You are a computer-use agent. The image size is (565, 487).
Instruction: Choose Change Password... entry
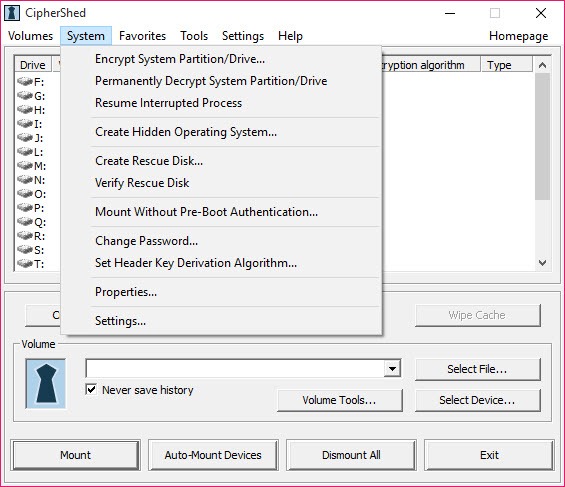coord(221,241)
